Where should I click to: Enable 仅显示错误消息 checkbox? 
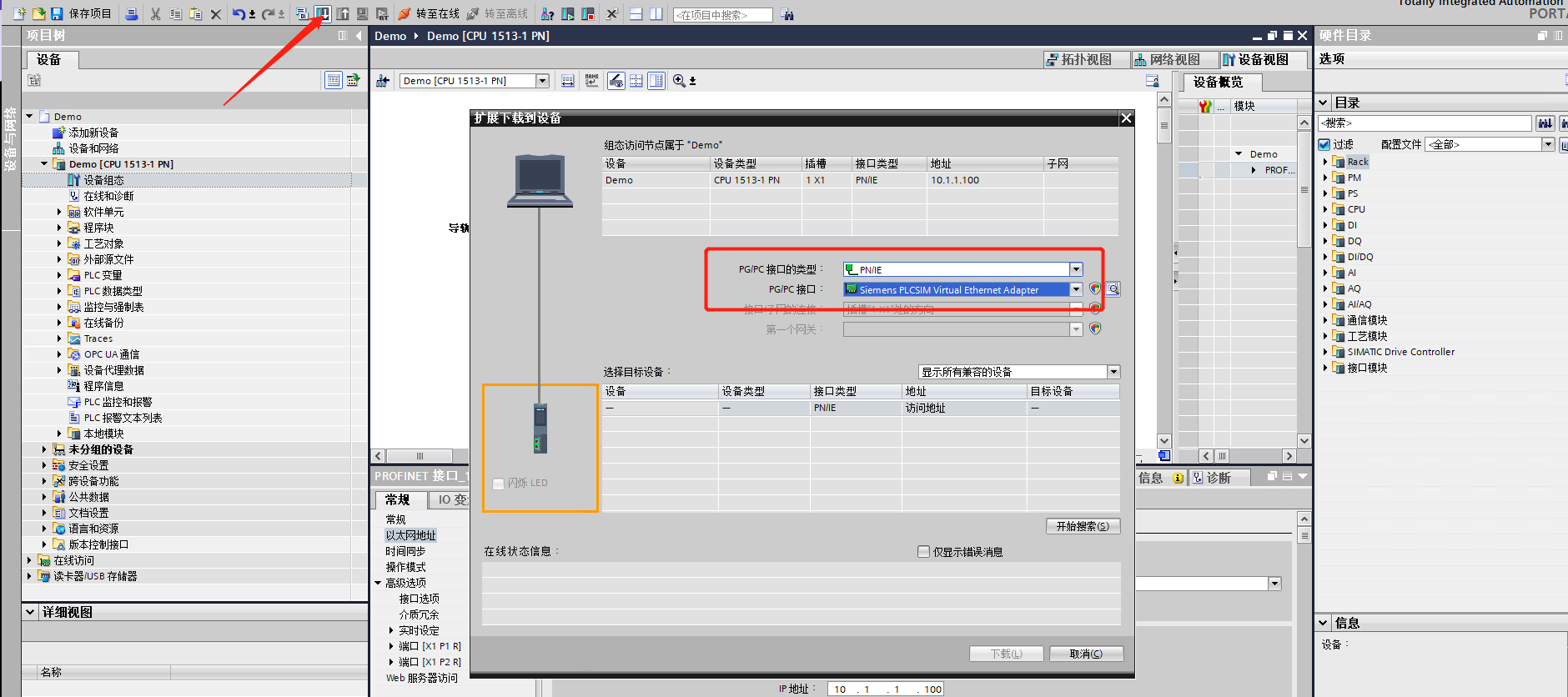click(x=923, y=552)
